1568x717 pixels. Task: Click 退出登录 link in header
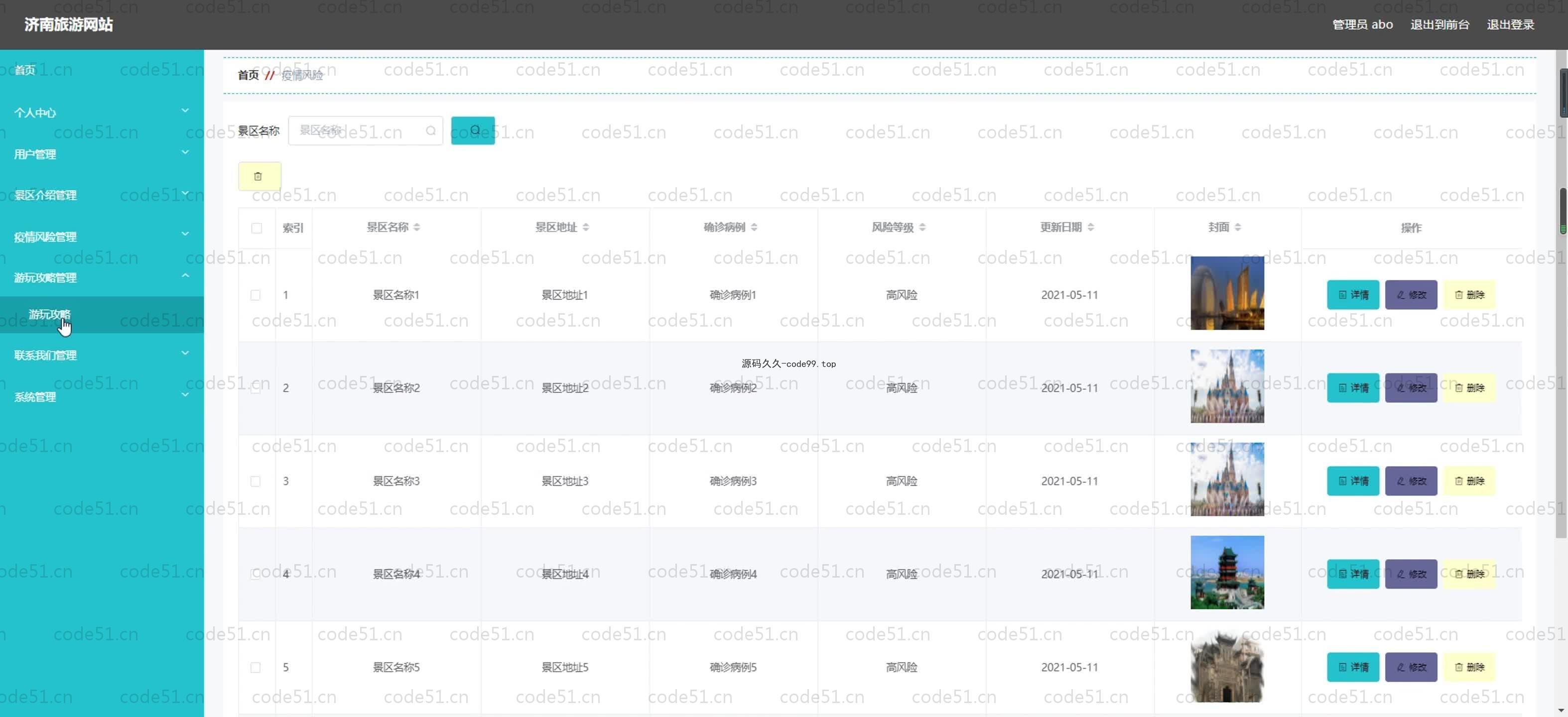tap(1510, 25)
